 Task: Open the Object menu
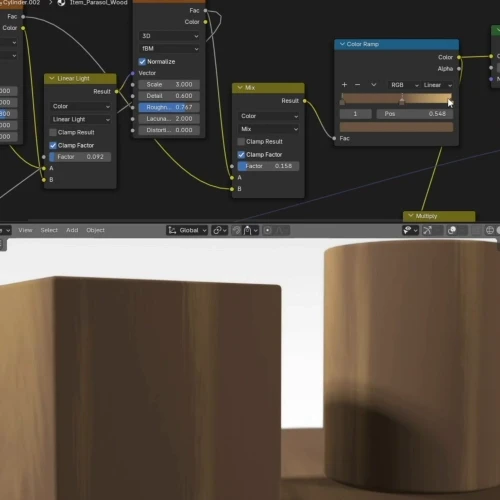95,230
